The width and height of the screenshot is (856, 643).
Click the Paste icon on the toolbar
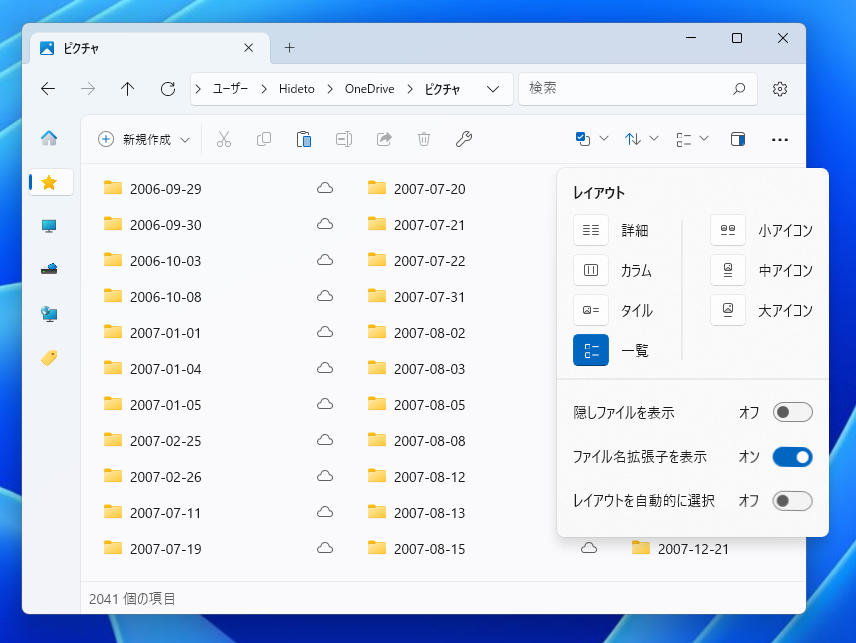pyautogui.click(x=304, y=139)
